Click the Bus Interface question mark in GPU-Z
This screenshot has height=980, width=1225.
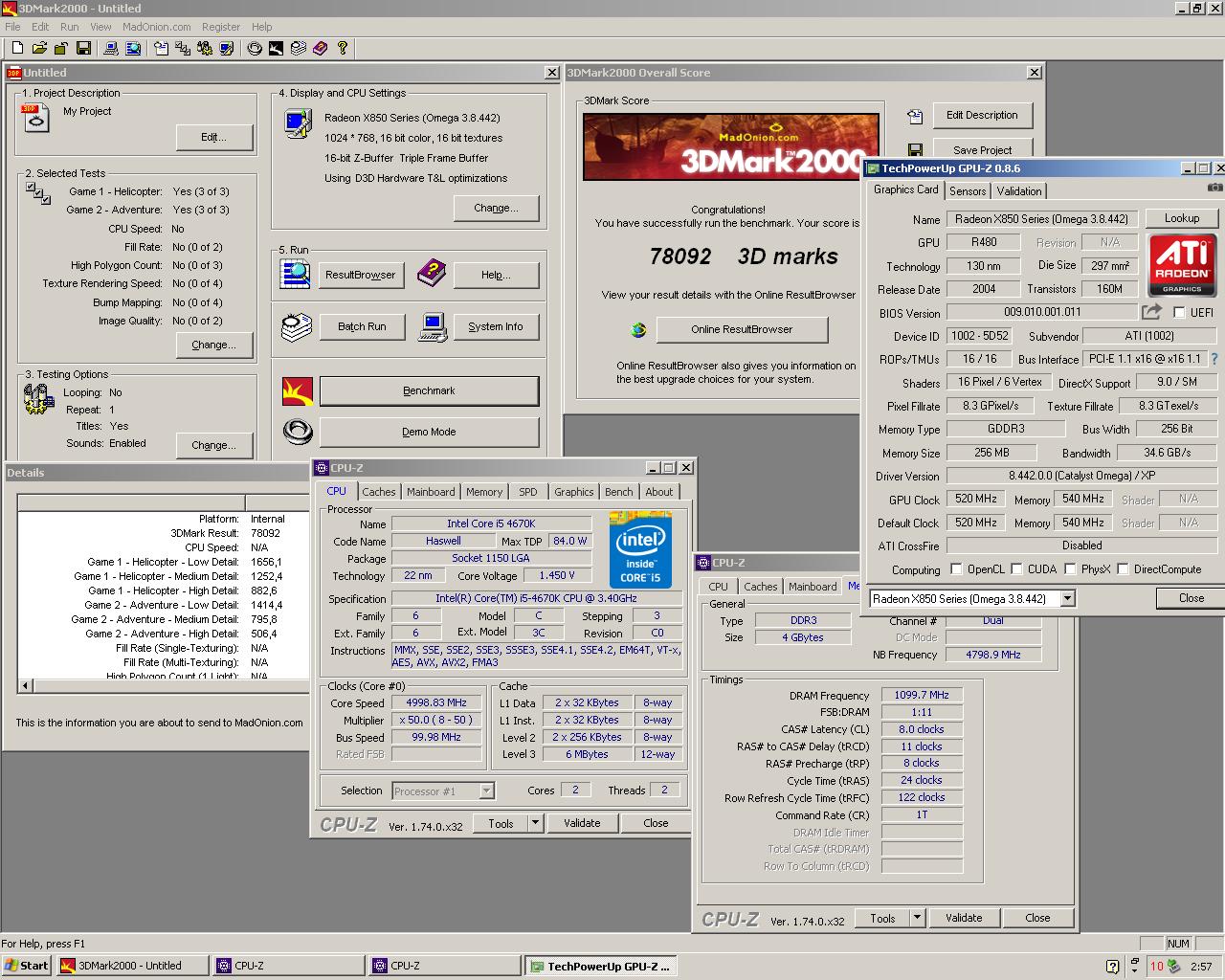click(x=1214, y=359)
